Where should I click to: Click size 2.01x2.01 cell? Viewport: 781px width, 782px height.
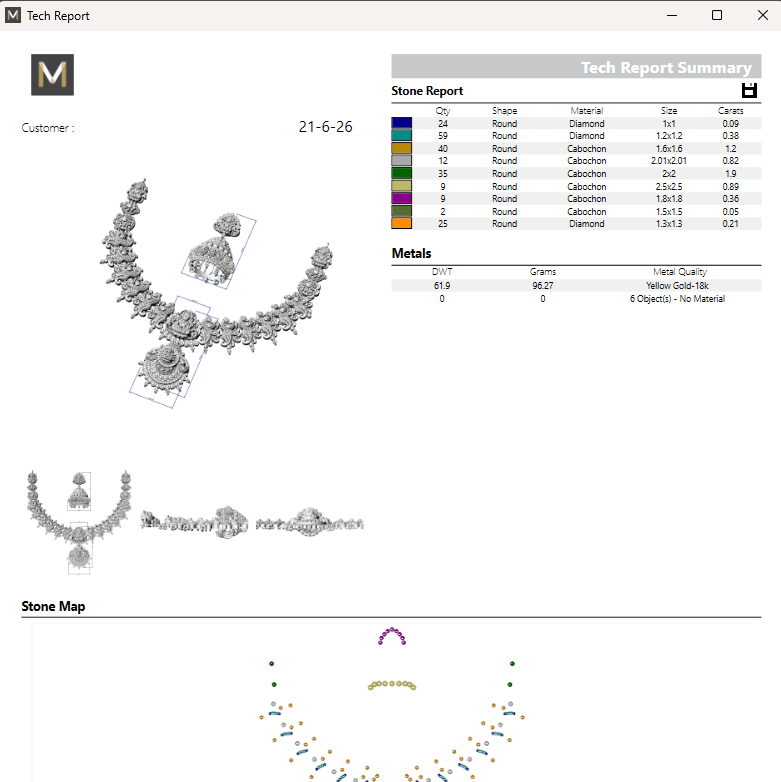tap(668, 161)
